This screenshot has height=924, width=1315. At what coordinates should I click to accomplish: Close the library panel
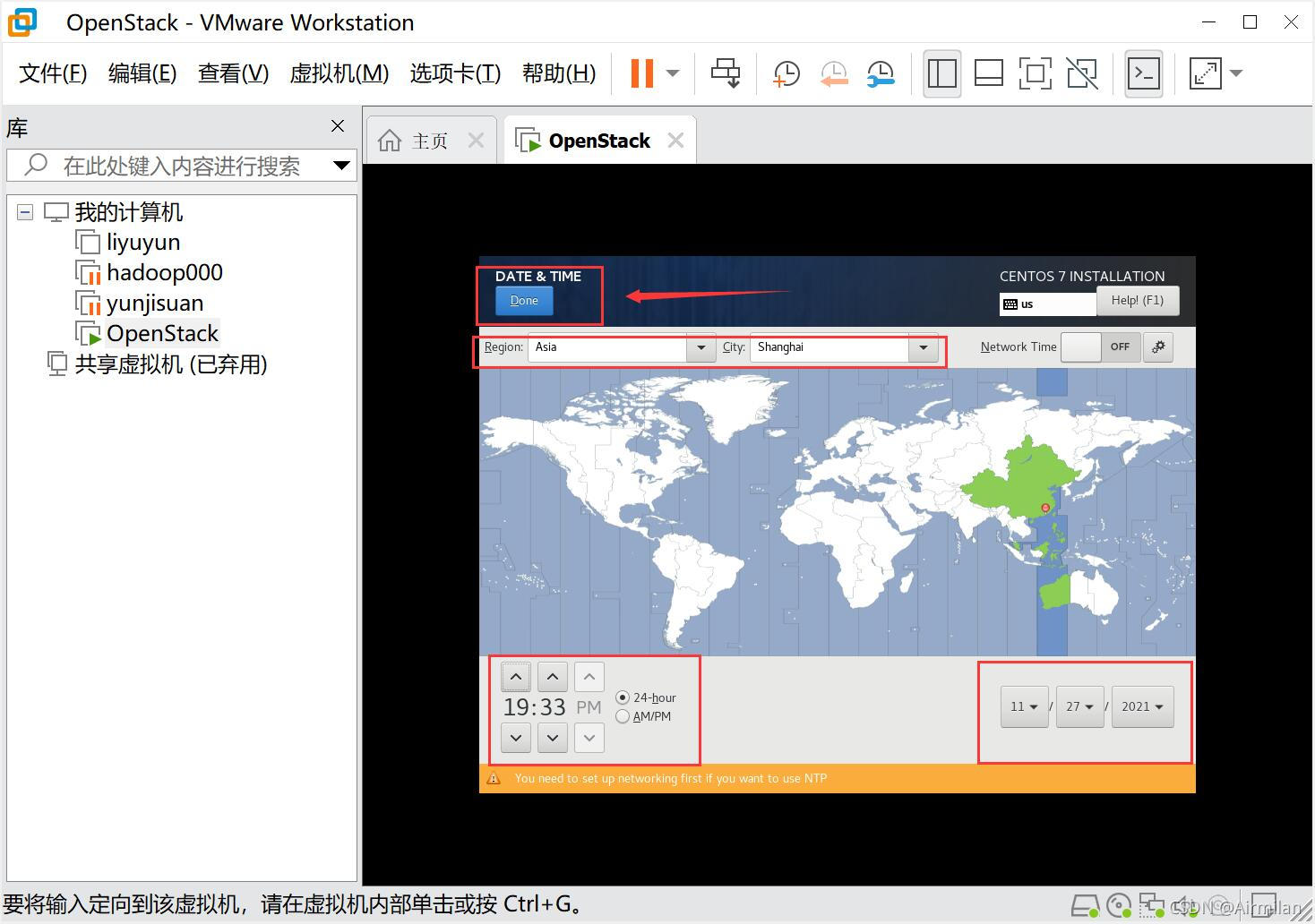click(x=338, y=126)
